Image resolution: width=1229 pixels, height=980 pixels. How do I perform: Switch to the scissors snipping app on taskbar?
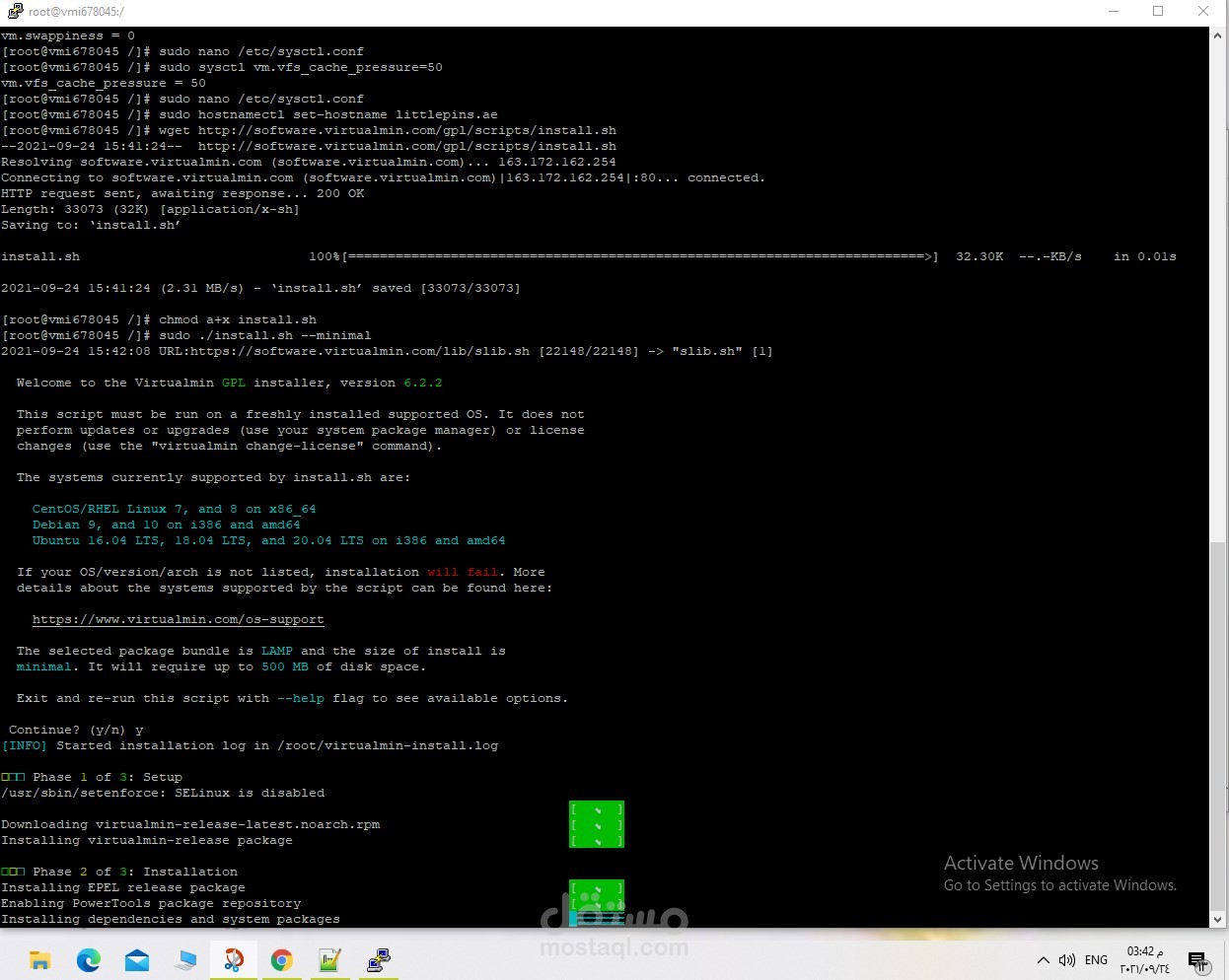[234, 960]
